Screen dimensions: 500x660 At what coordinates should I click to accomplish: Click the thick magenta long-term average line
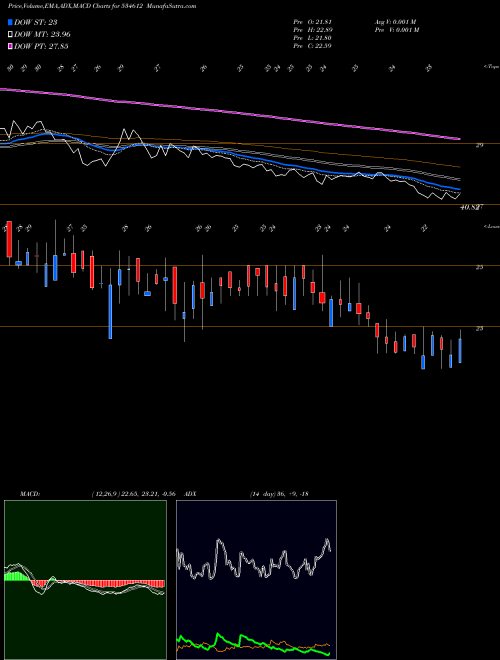(230, 112)
